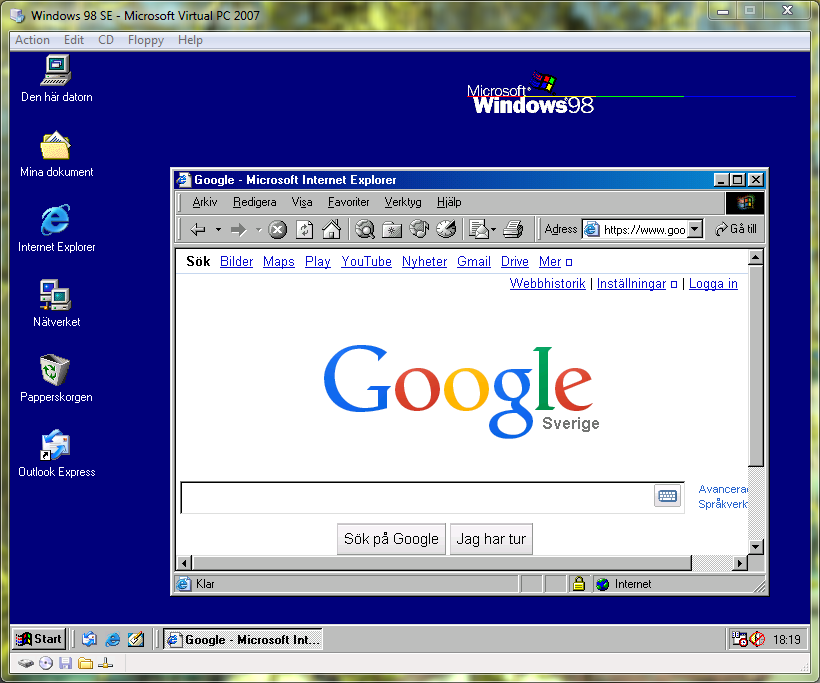Open the YouTube link
Screen dimensions: 820x683
coord(366,261)
